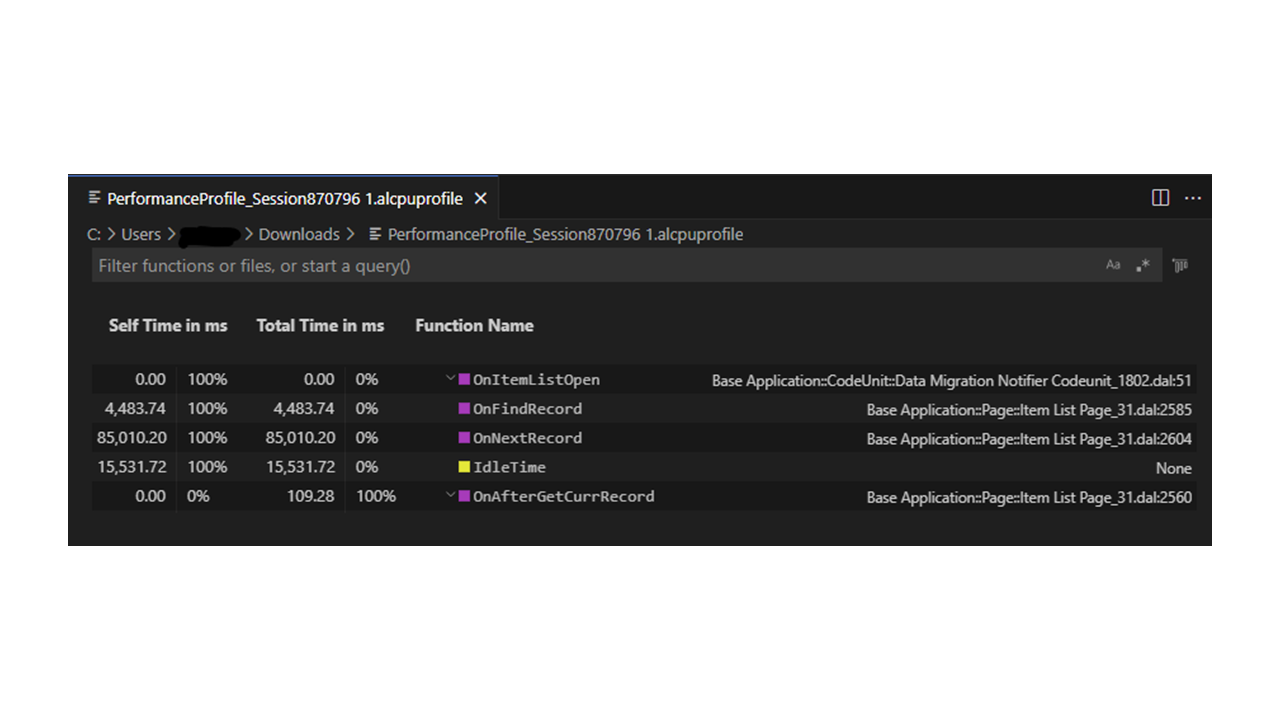This screenshot has width=1280, height=720.
Task: Focus the Filter functions or files field
Action: click(590, 266)
